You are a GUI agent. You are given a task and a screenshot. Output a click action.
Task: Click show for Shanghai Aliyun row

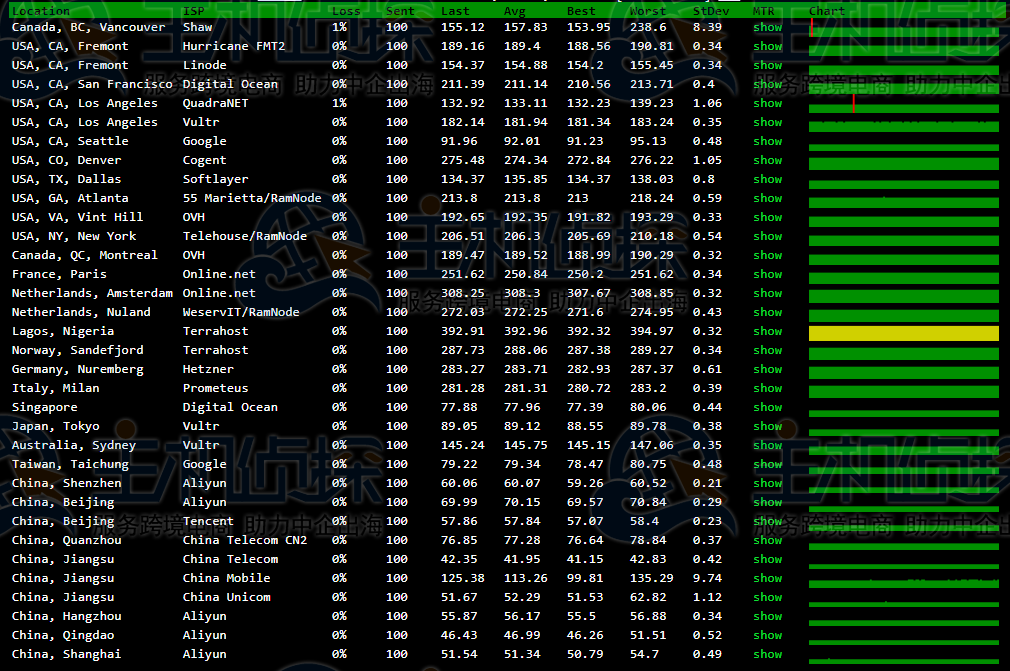[767, 654]
